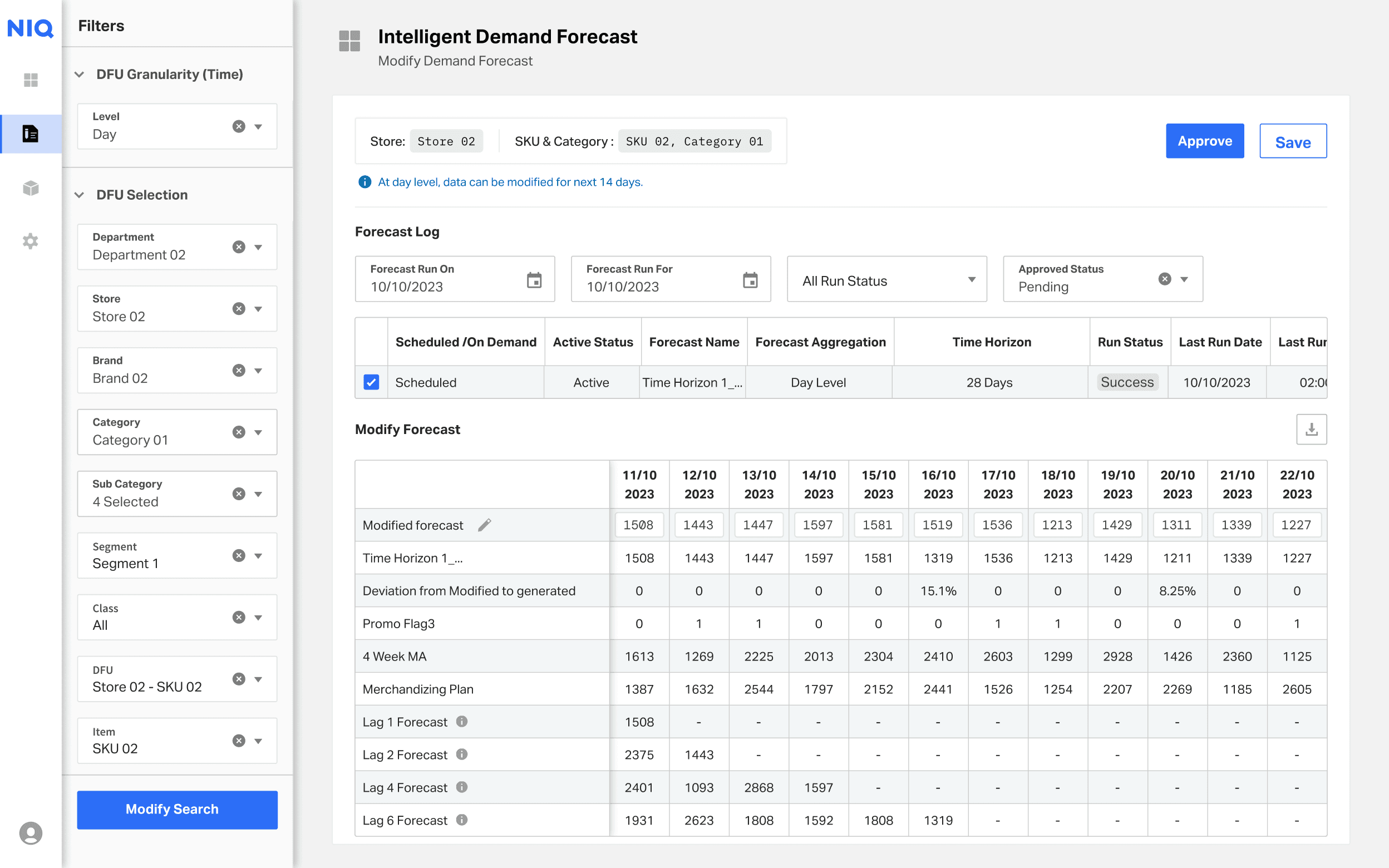
Task: Clear the Class filter
Action: (x=239, y=617)
